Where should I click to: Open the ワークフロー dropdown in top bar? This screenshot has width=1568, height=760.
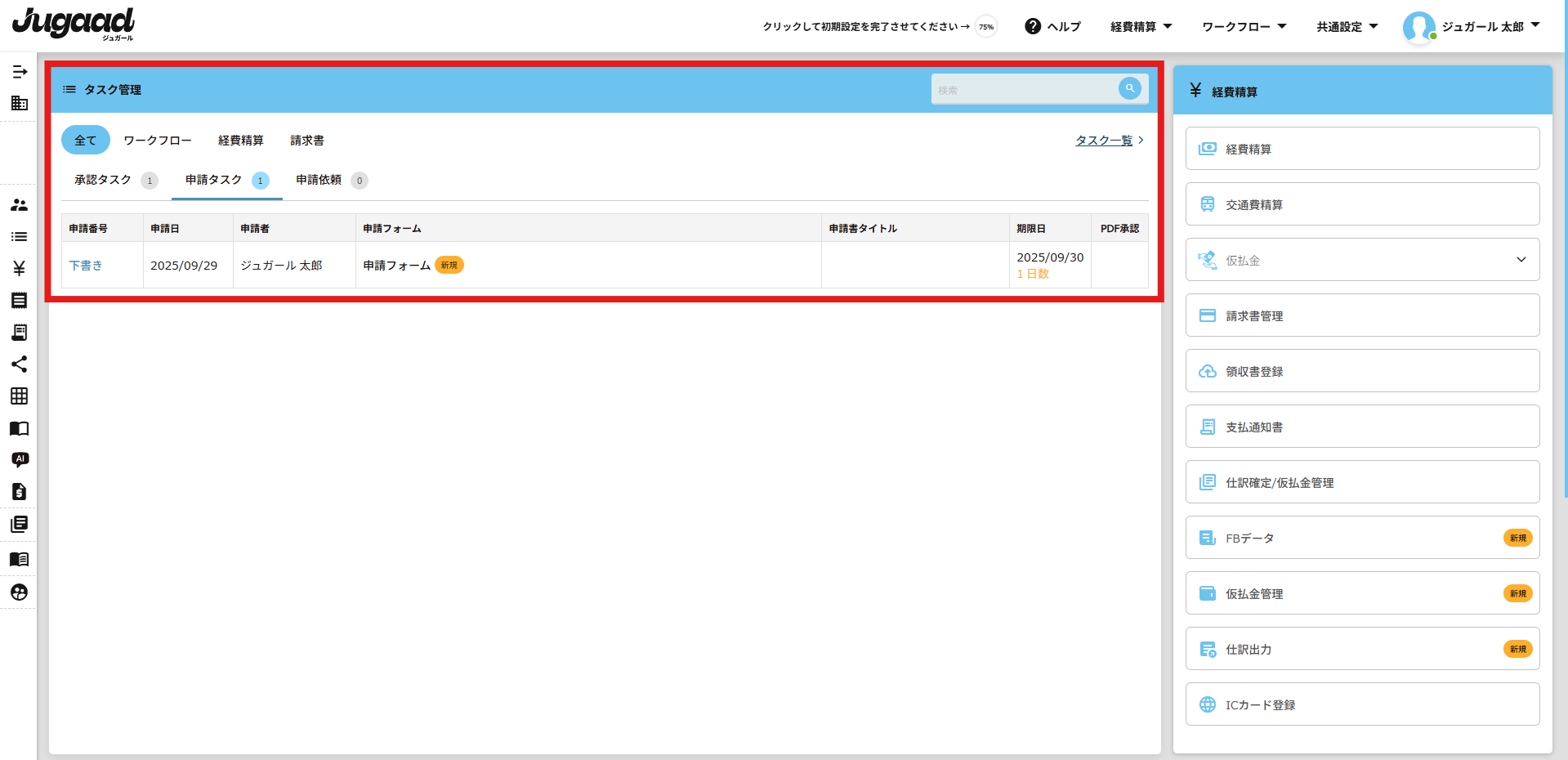pos(1244,26)
